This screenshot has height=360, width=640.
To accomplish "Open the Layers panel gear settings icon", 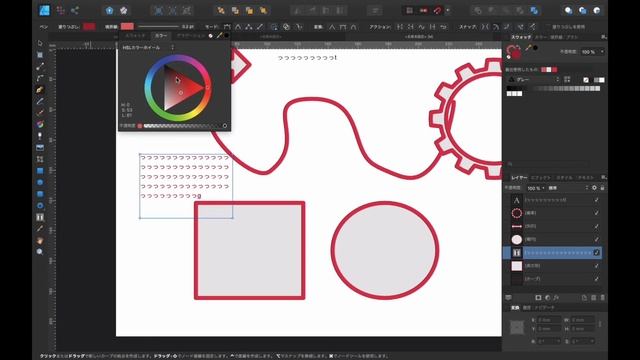I will [x=594, y=188].
